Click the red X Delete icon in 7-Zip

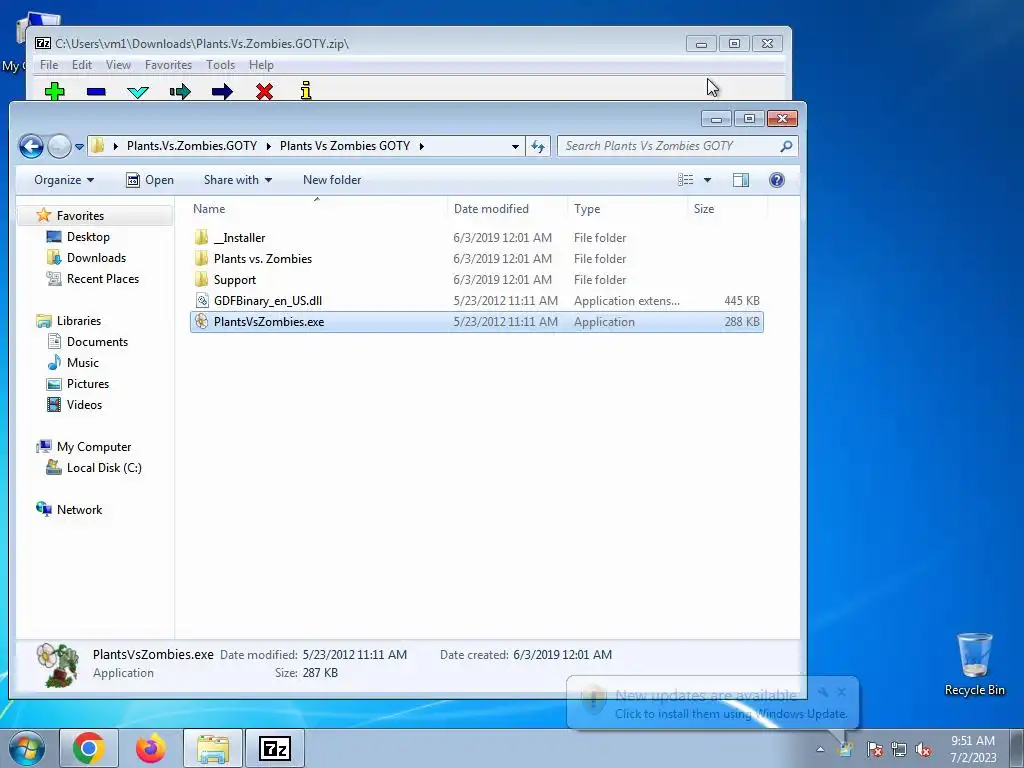[264, 91]
